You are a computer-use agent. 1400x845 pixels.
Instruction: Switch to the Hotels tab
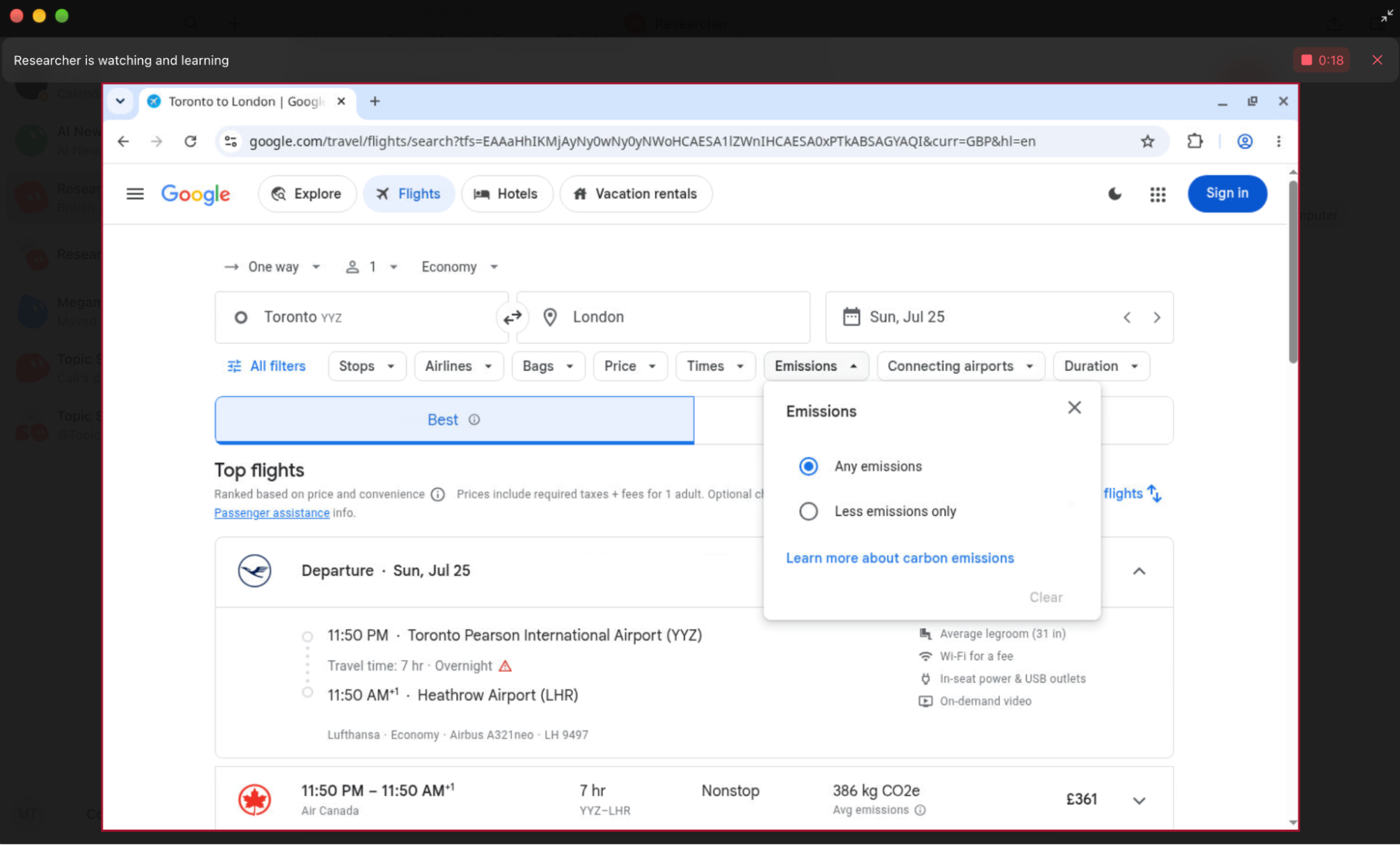pos(506,194)
